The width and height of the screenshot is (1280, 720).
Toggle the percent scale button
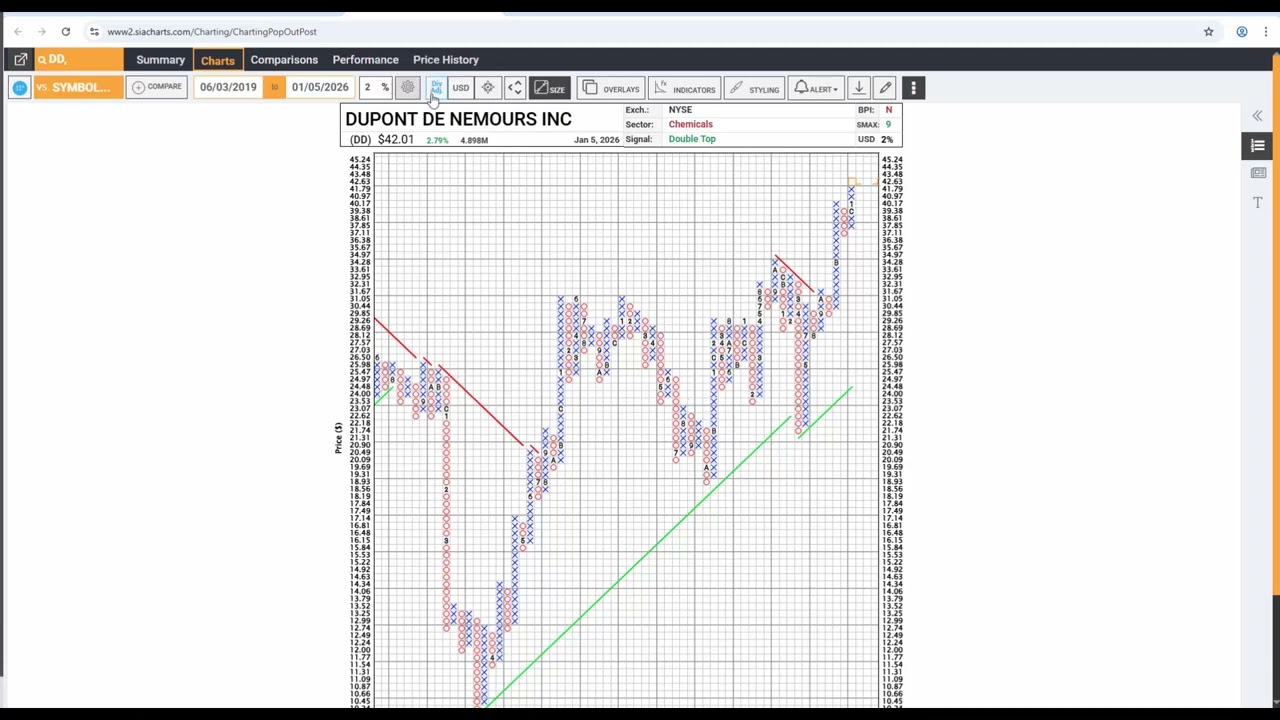point(384,88)
